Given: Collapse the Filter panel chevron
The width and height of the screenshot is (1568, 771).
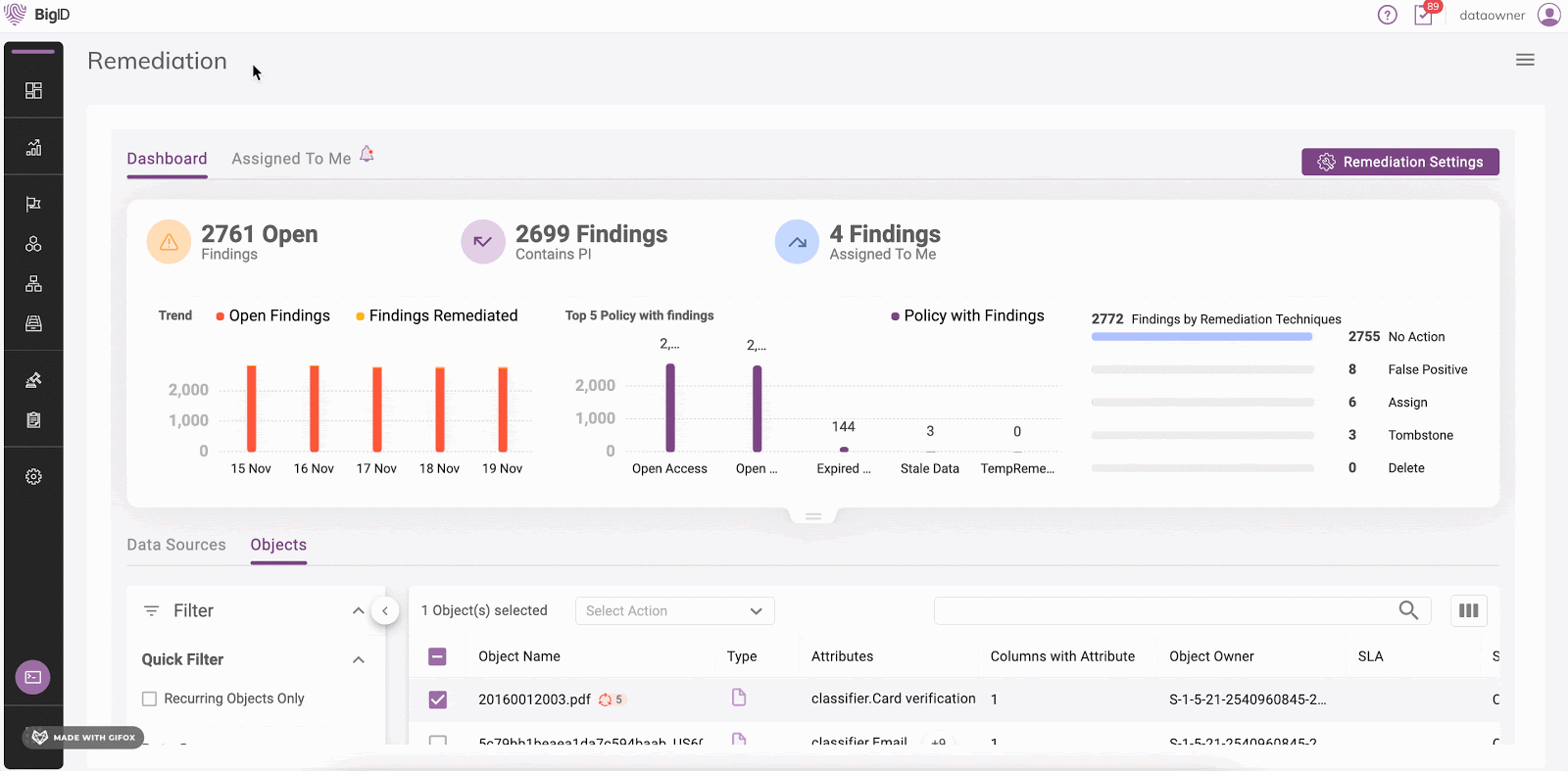Looking at the screenshot, I should click(358, 610).
